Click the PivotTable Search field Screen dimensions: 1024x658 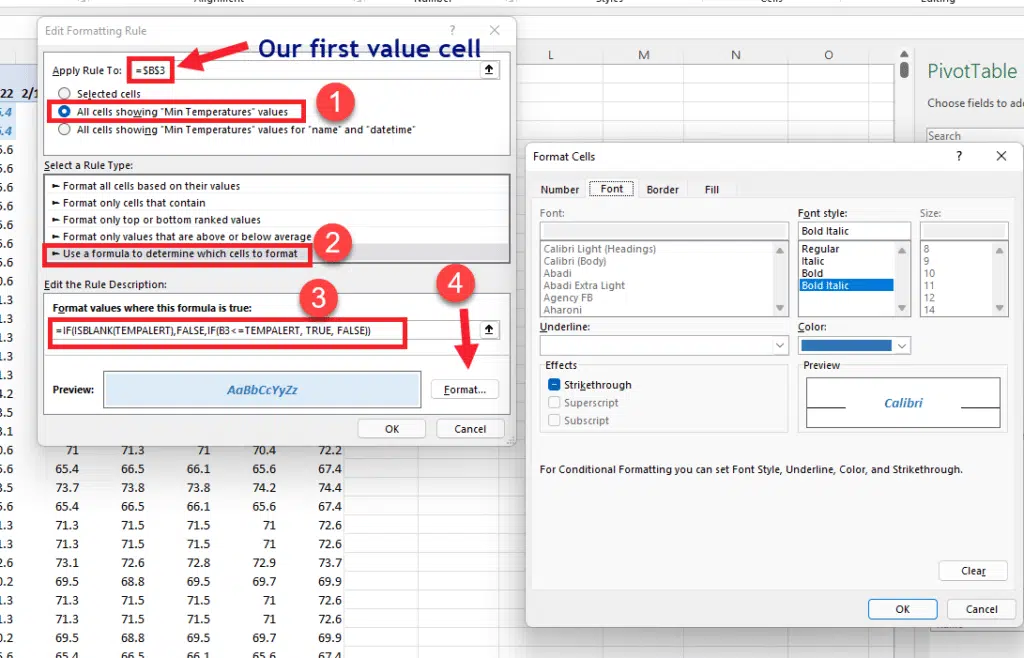click(x=970, y=136)
